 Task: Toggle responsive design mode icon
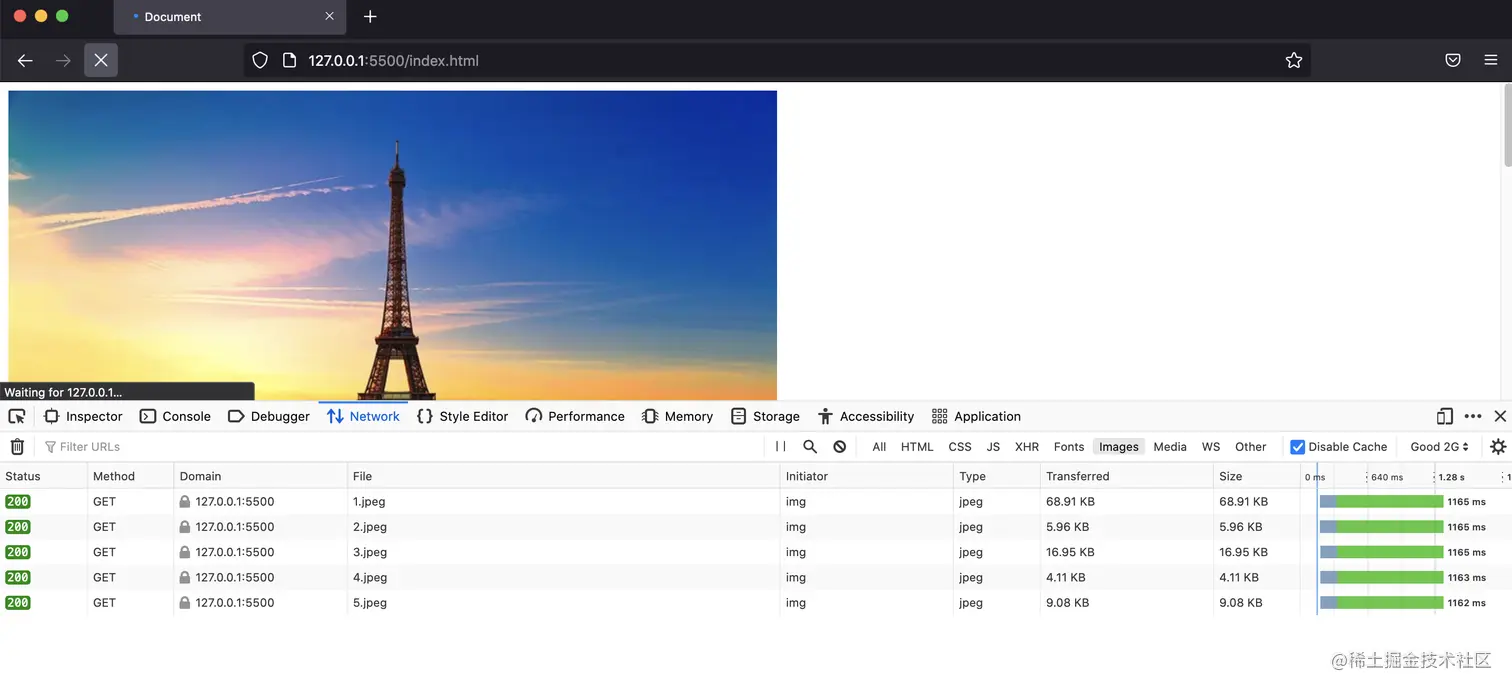[1444, 416]
